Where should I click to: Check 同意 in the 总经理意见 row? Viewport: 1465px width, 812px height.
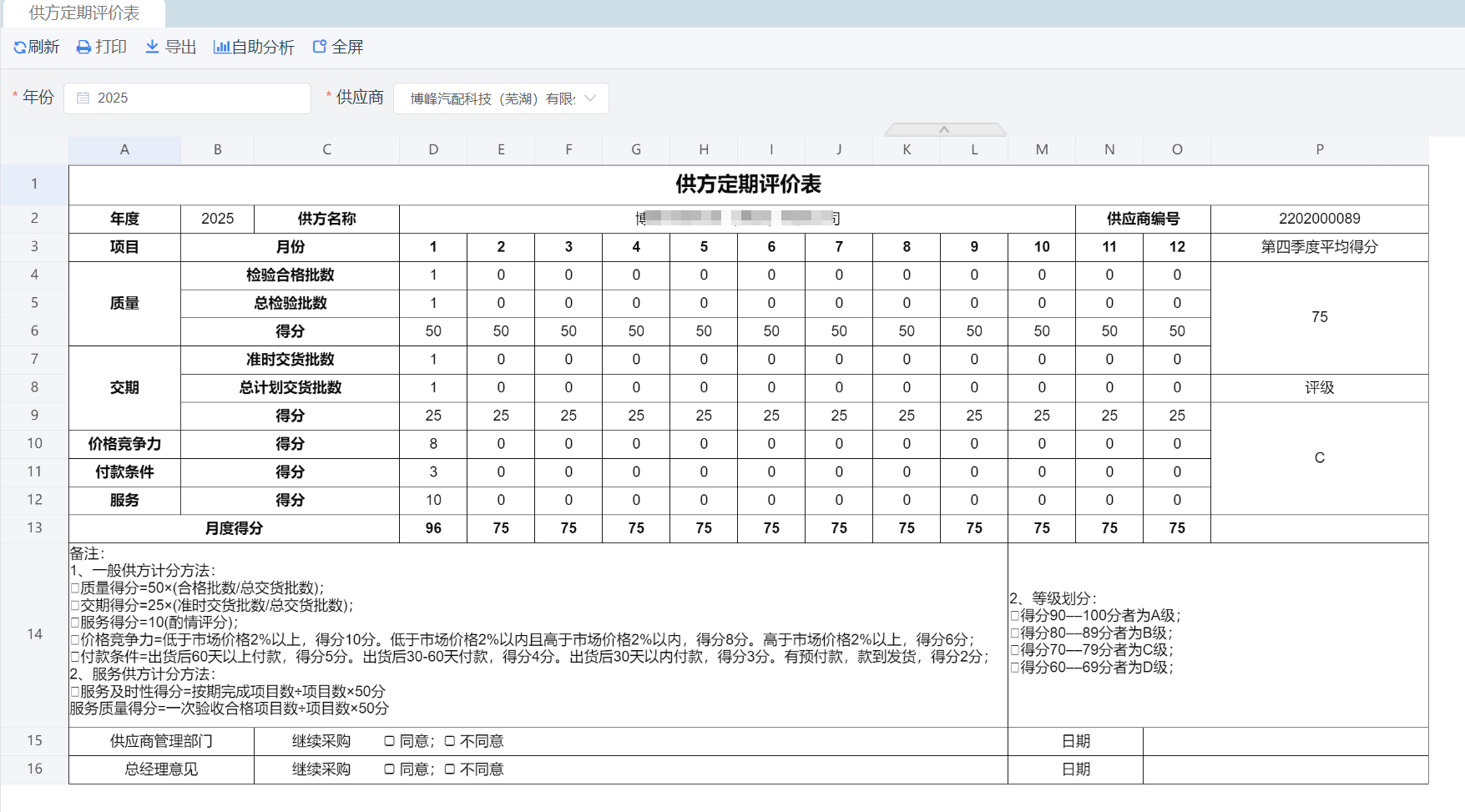[x=390, y=769]
